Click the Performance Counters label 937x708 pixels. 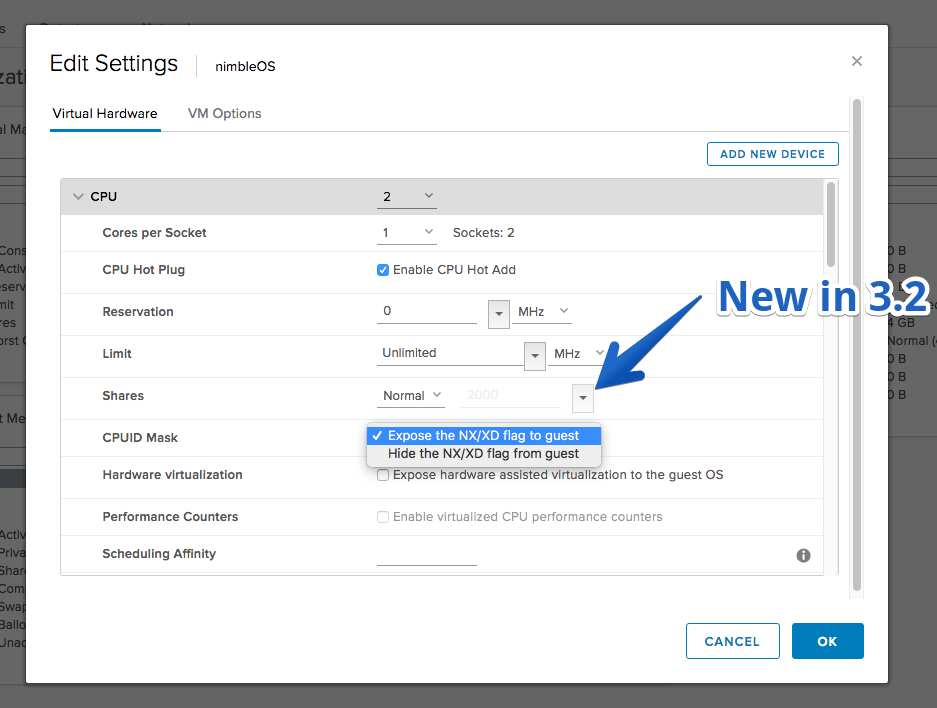(170, 517)
